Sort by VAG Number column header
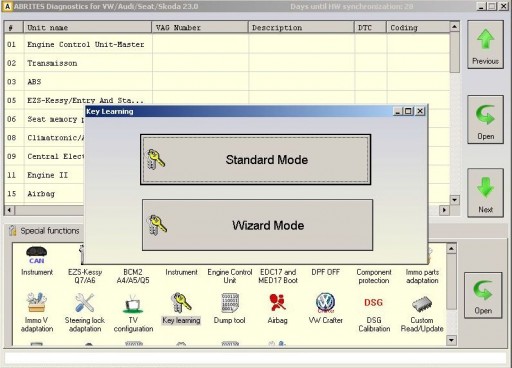 pyautogui.click(x=200, y=27)
